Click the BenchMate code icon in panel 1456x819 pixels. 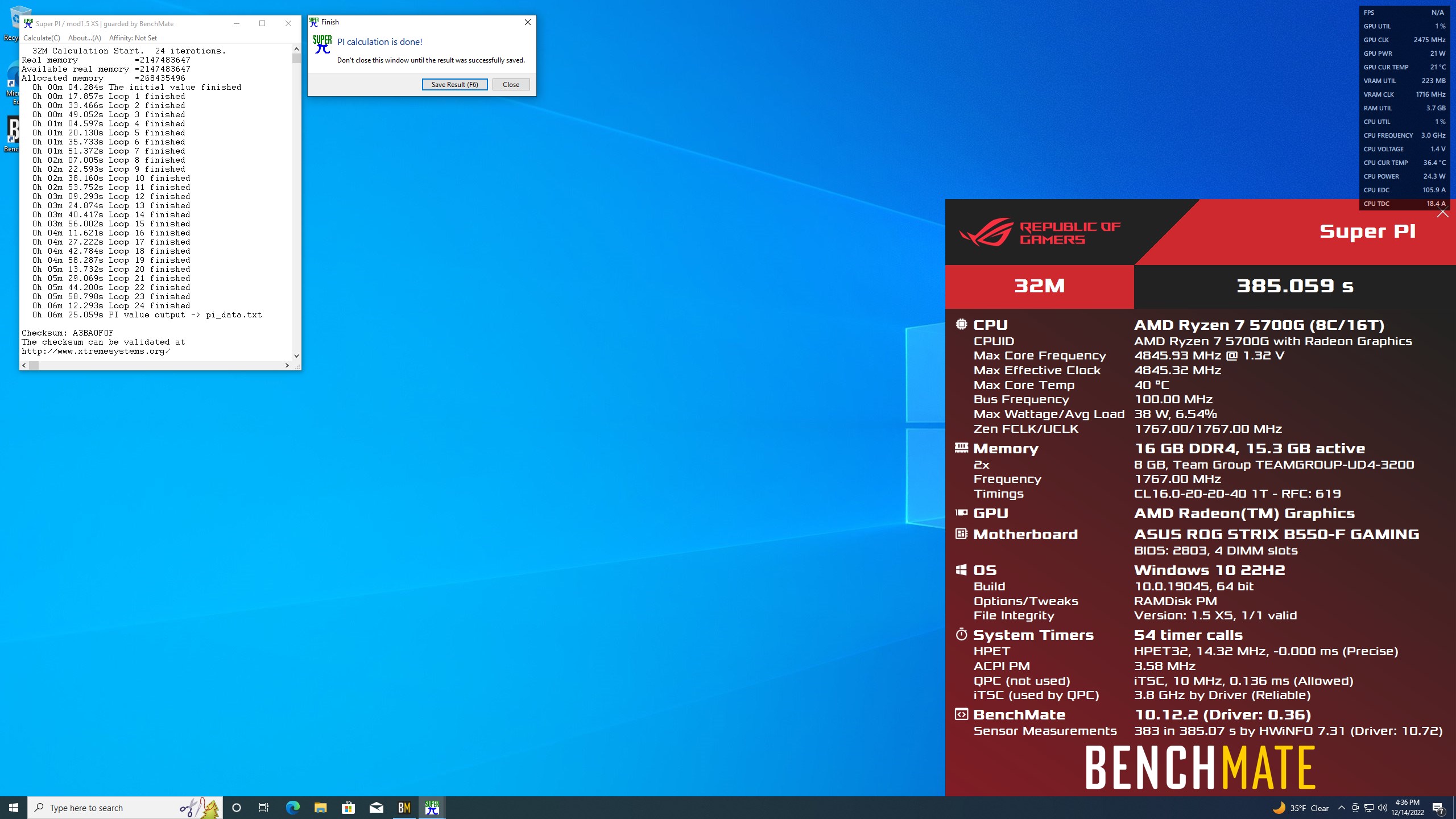[961, 714]
